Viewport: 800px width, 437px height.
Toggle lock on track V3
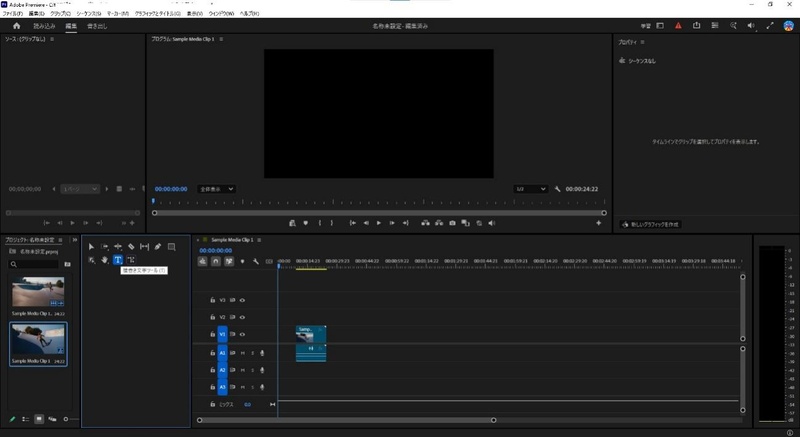point(213,300)
